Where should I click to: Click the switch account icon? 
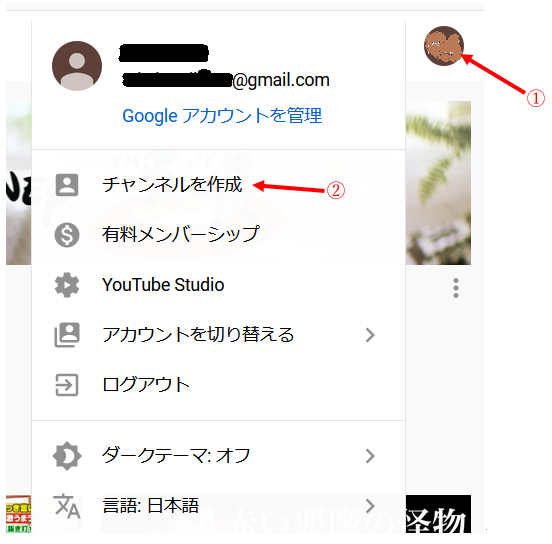point(67,335)
